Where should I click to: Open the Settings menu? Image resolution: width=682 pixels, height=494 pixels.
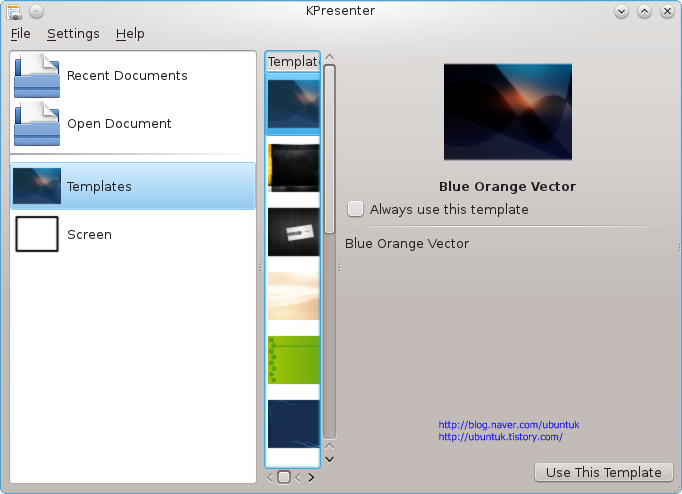(x=73, y=33)
